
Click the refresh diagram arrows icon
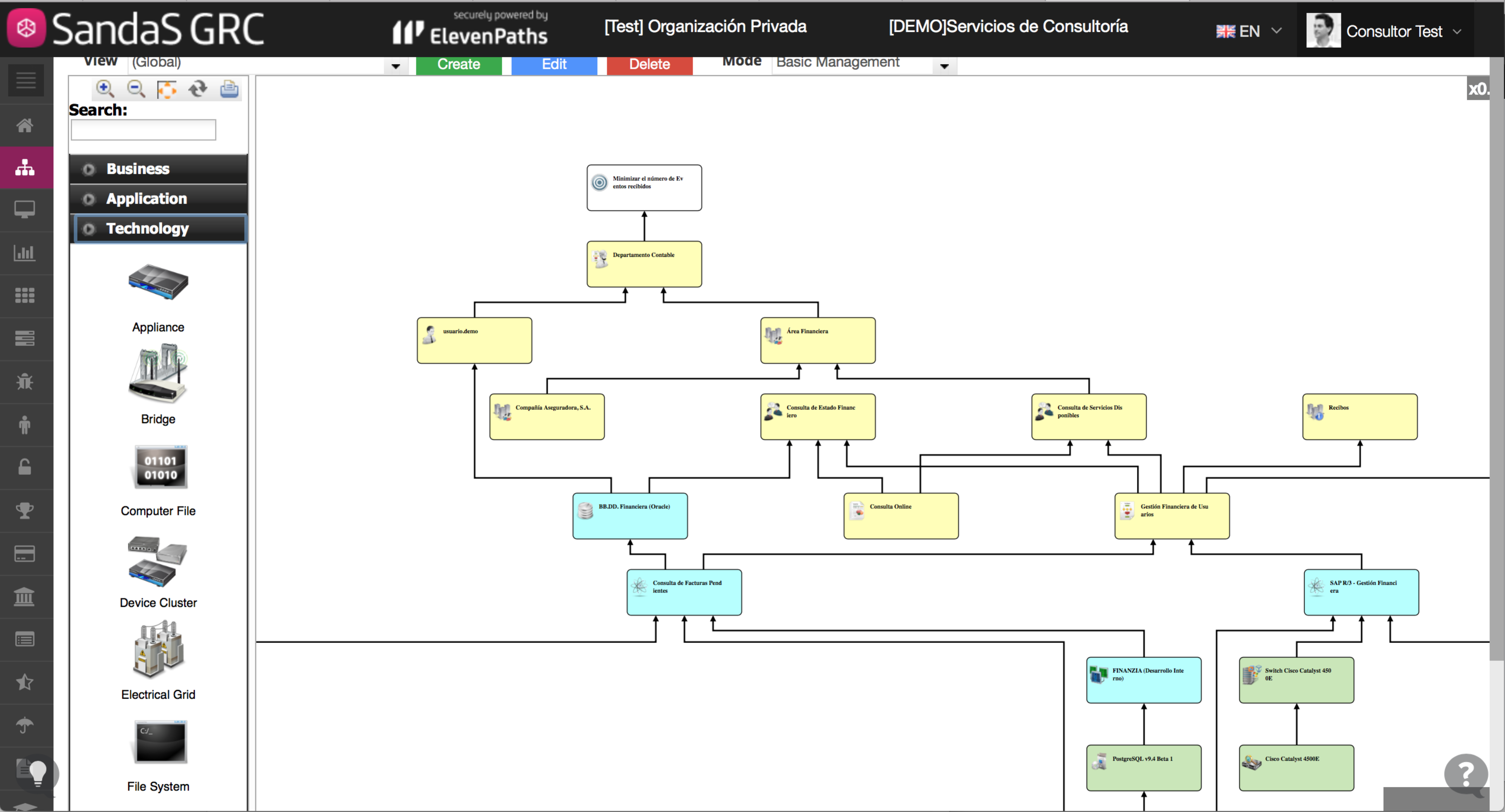tap(197, 89)
